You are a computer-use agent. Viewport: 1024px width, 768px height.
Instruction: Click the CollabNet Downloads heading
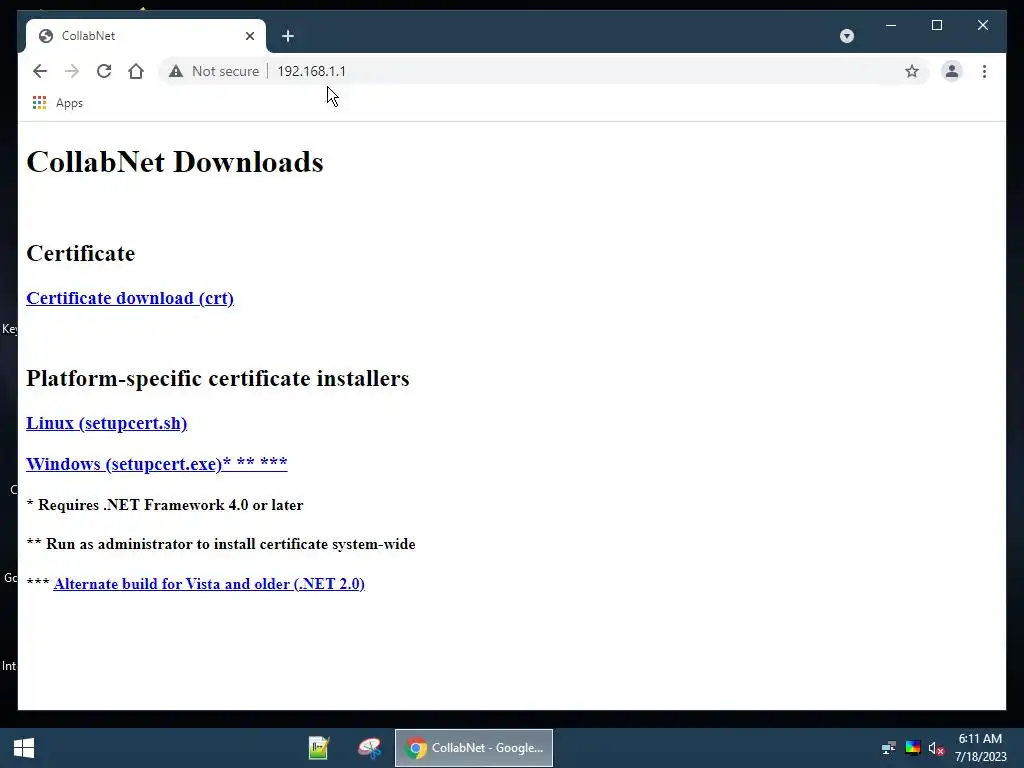click(x=175, y=162)
